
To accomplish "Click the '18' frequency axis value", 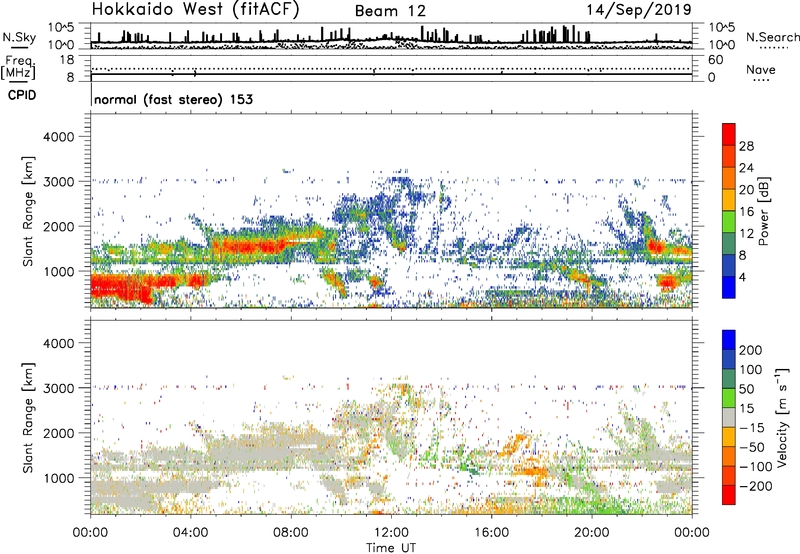I will (67, 60).
